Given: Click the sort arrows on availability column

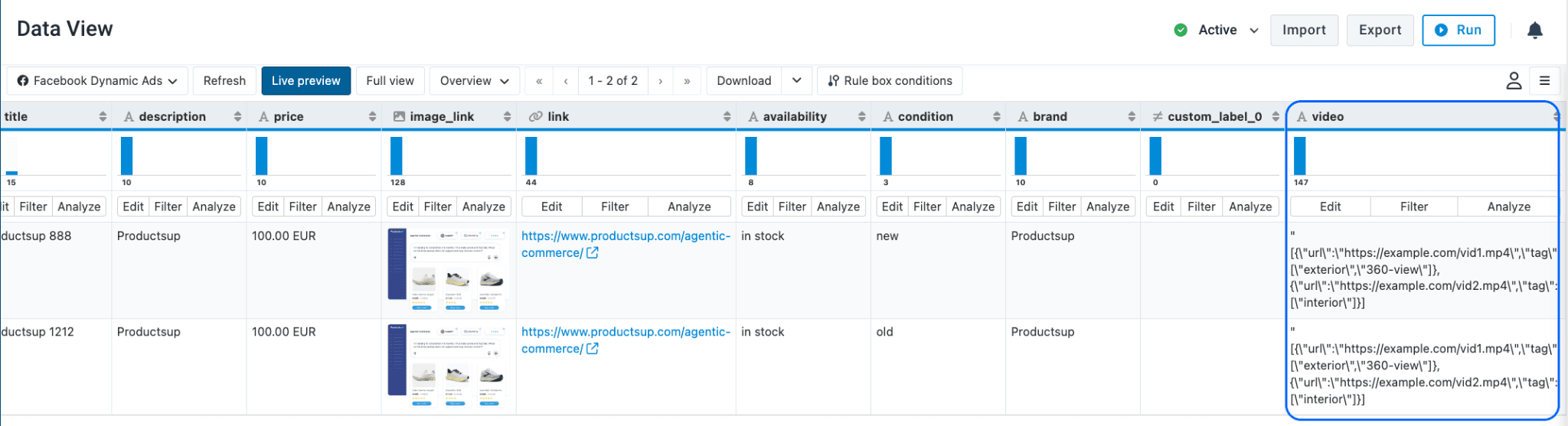Looking at the screenshot, I should coord(861,116).
